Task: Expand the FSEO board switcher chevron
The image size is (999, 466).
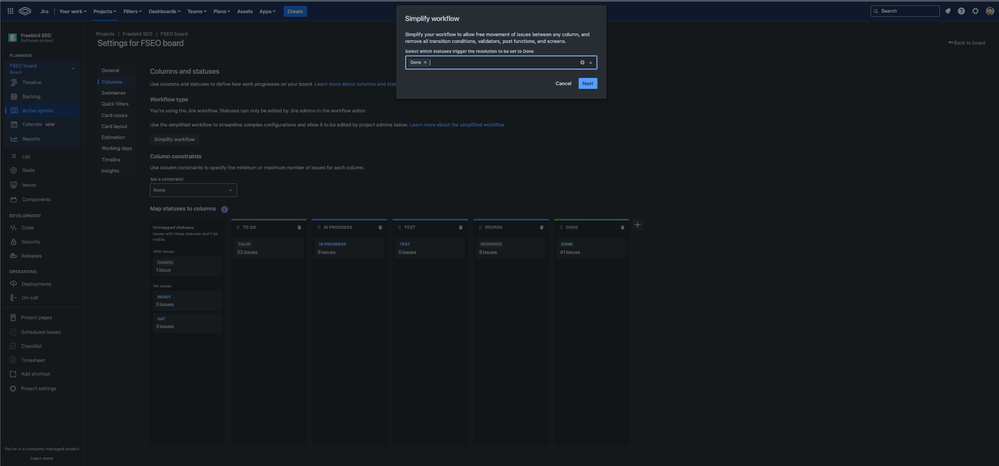Action: click(x=73, y=68)
